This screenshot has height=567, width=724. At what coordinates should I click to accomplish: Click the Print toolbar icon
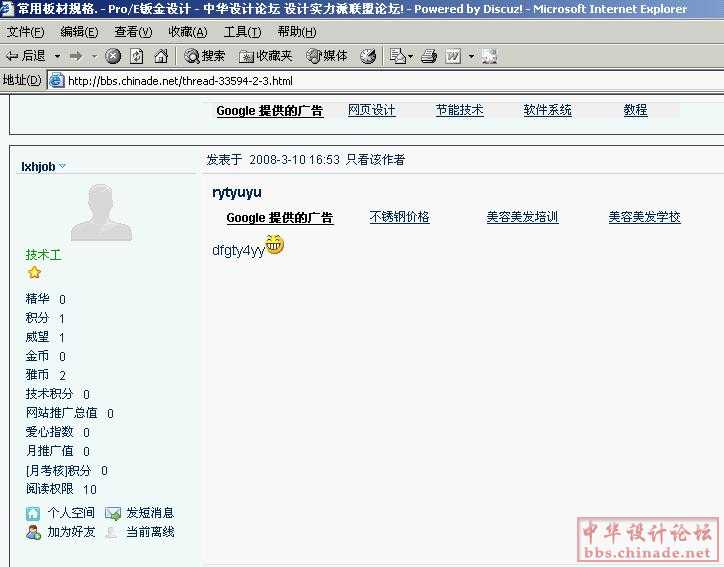428,56
